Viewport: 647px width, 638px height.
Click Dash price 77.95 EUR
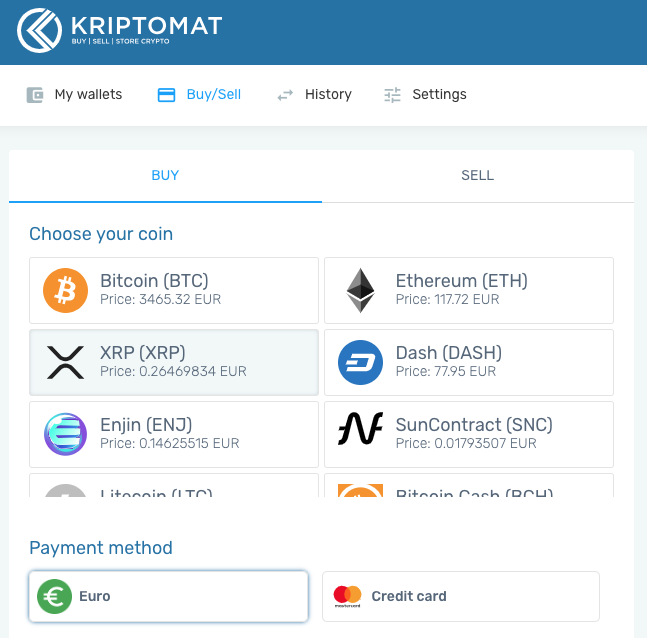446,371
